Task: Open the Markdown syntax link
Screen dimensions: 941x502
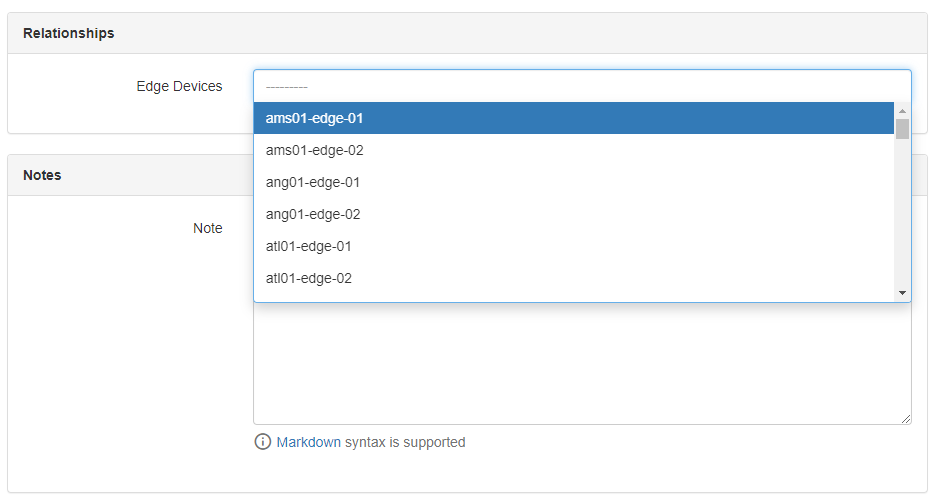Action: pos(308,442)
